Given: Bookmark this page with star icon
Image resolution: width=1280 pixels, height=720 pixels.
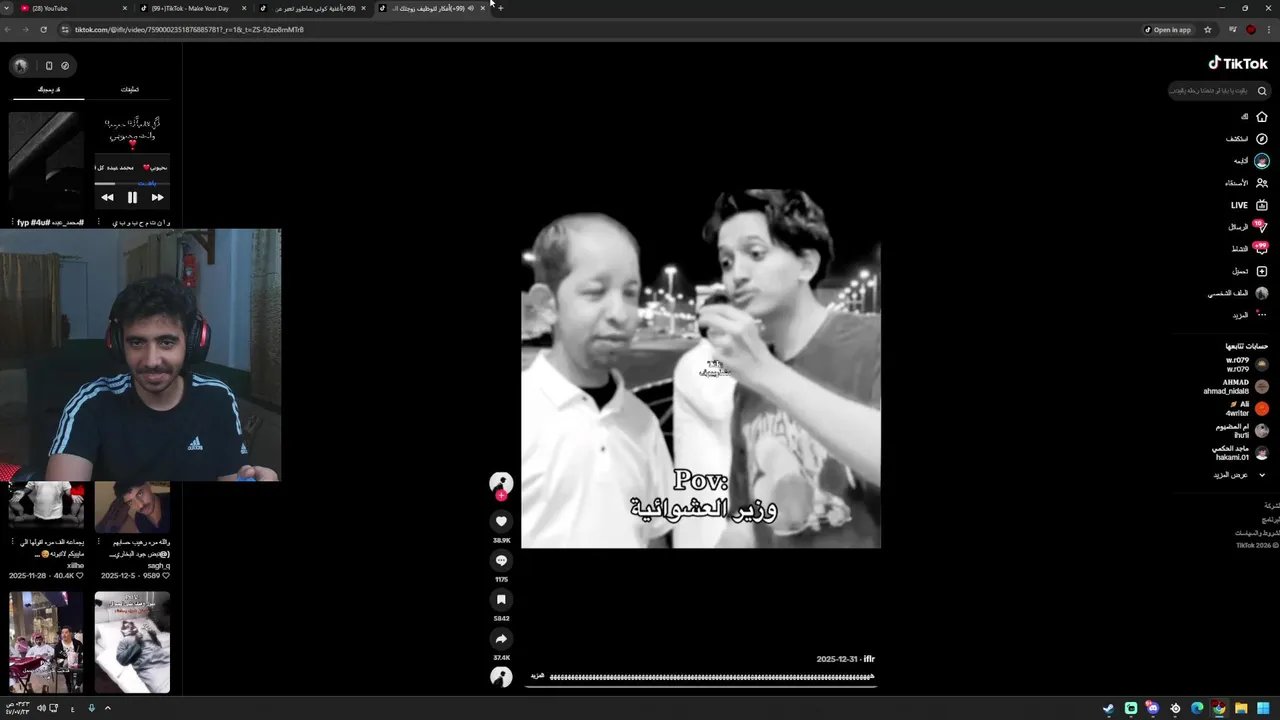Looking at the screenshot, I should pos(1207,30).
